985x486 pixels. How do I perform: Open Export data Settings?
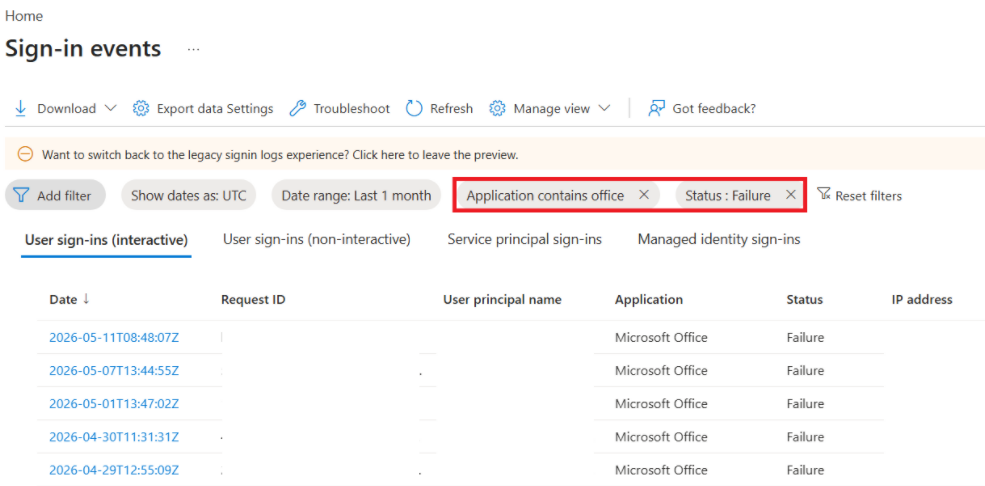click(203, 109)
